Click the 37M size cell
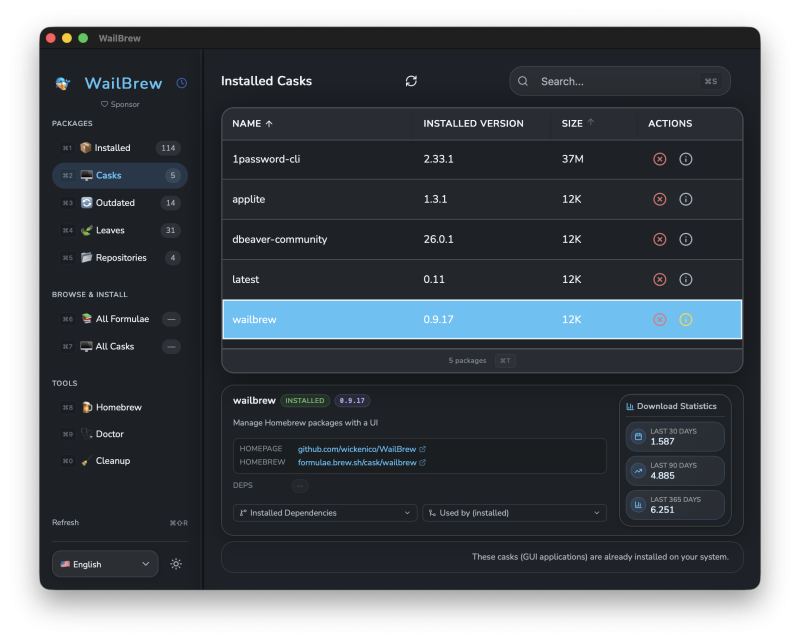Screen dimensions: 800x642 (x=572, y=159)
